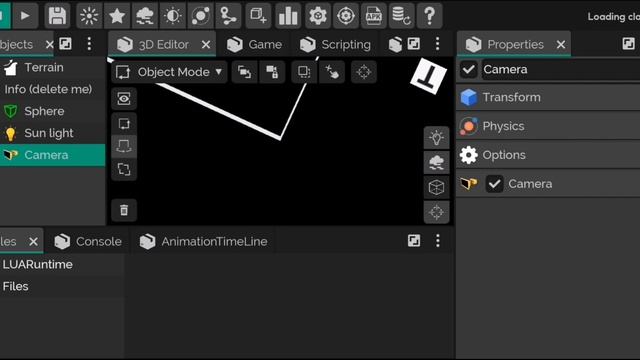Click the swap layers icon beside Object Mode

pos(244,72)
